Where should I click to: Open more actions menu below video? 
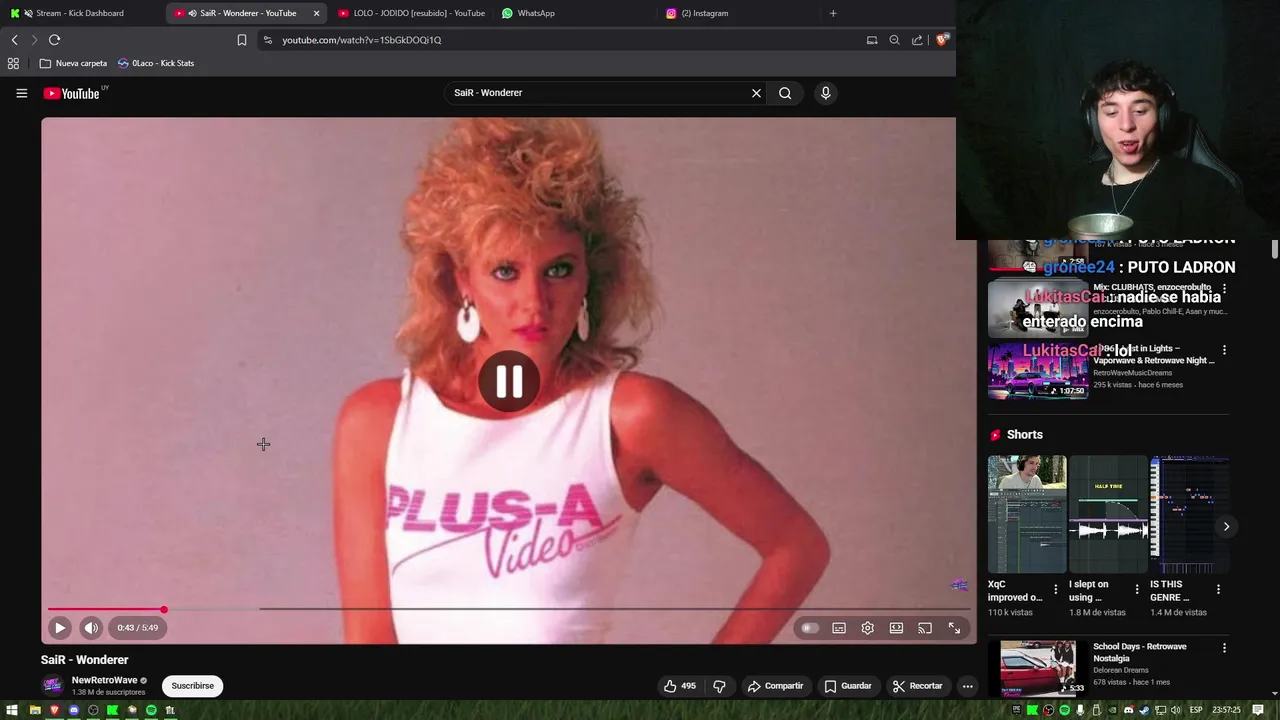[967, 686]
